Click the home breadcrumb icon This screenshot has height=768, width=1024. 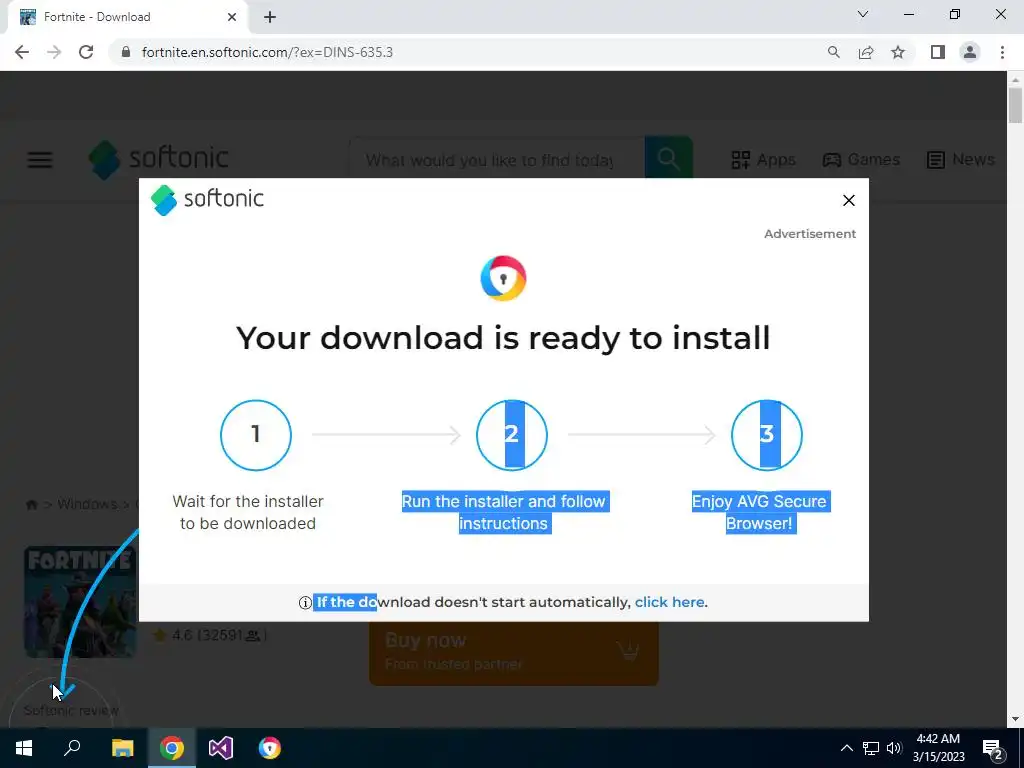point(31,505)
